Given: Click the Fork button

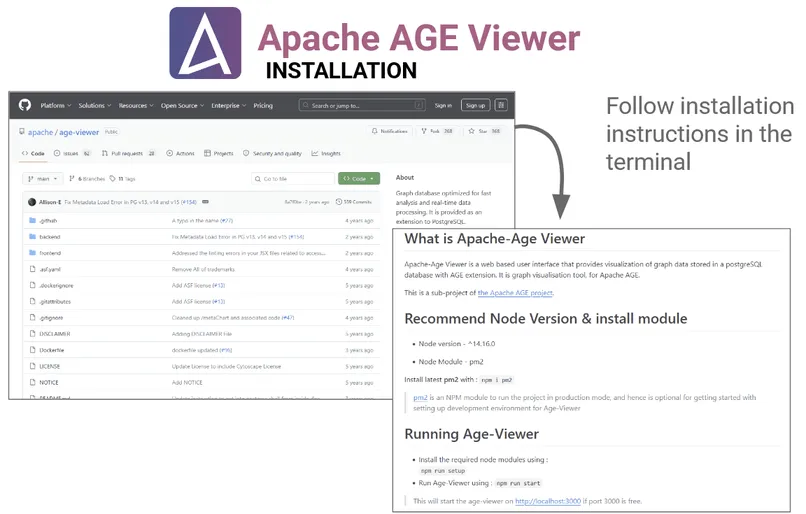Looking at the screenshot, I should point(437,131).
